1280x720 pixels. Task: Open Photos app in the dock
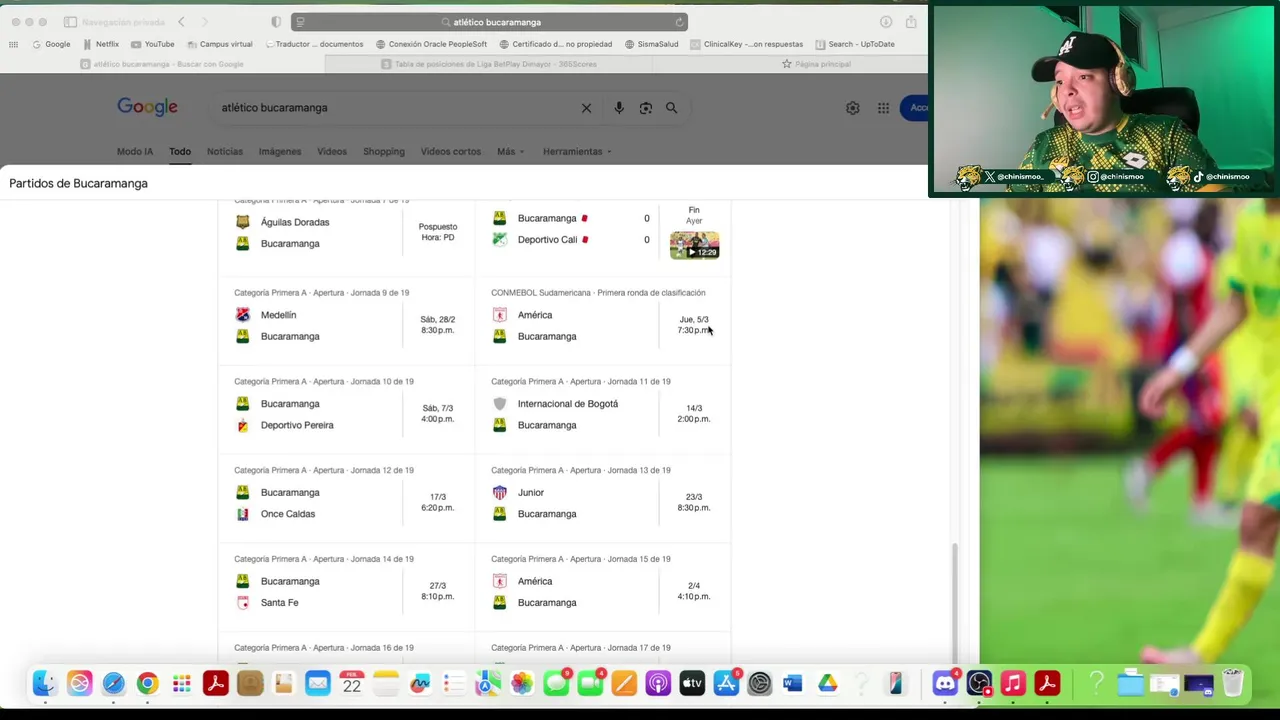click(x=521, y=684)
